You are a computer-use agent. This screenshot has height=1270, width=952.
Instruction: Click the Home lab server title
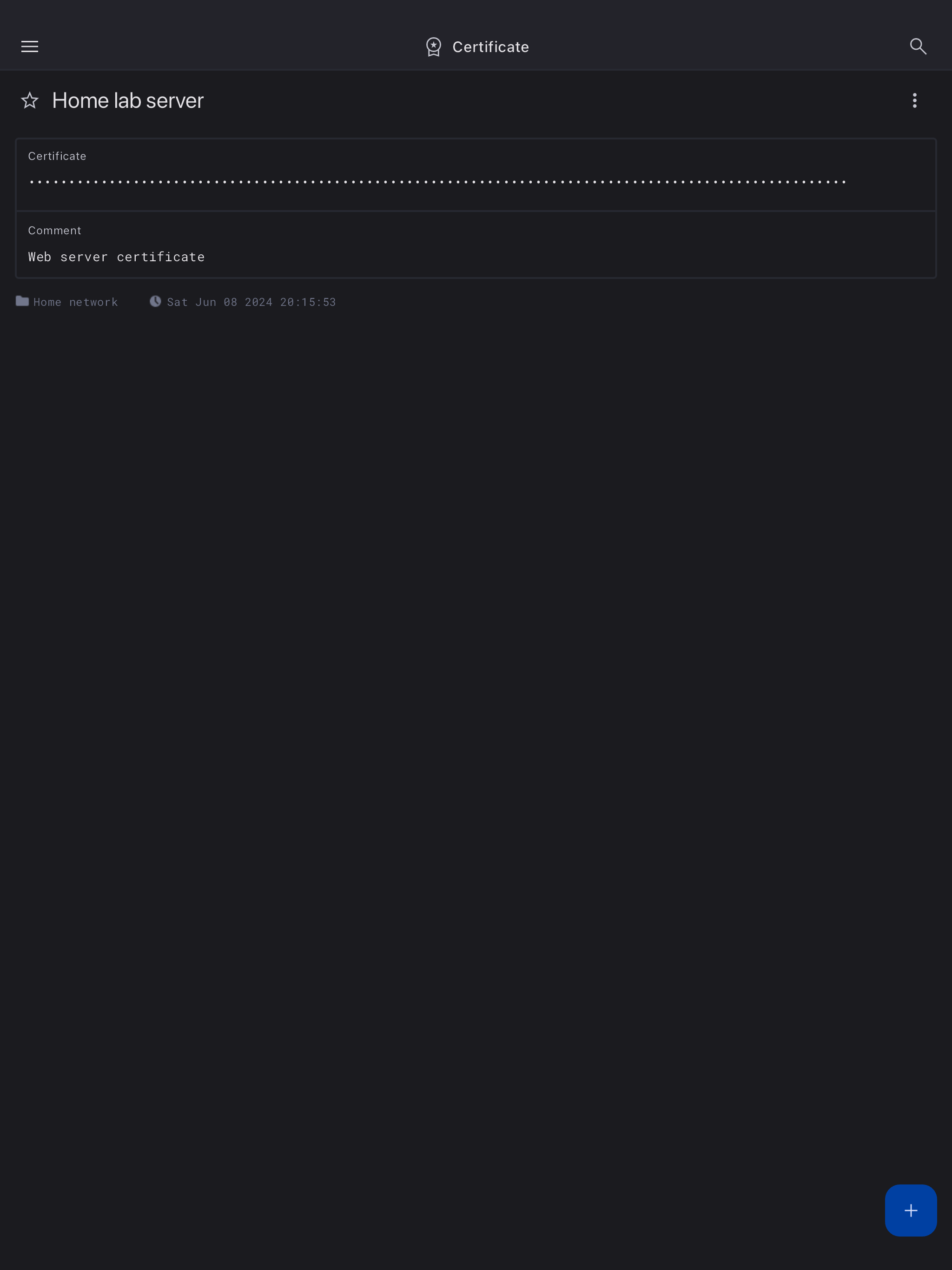click(x=128, y=100)
